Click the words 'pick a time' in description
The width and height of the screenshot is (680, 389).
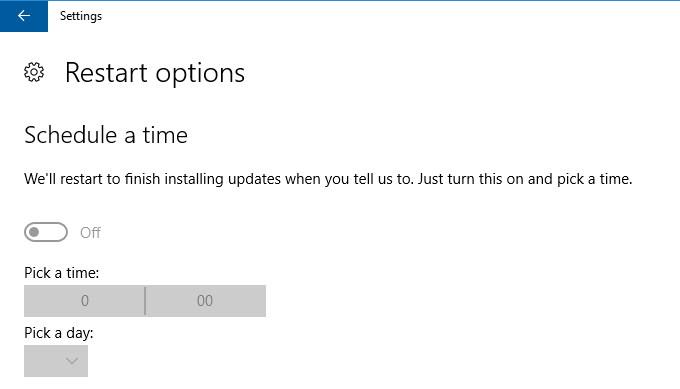[594, 179]
